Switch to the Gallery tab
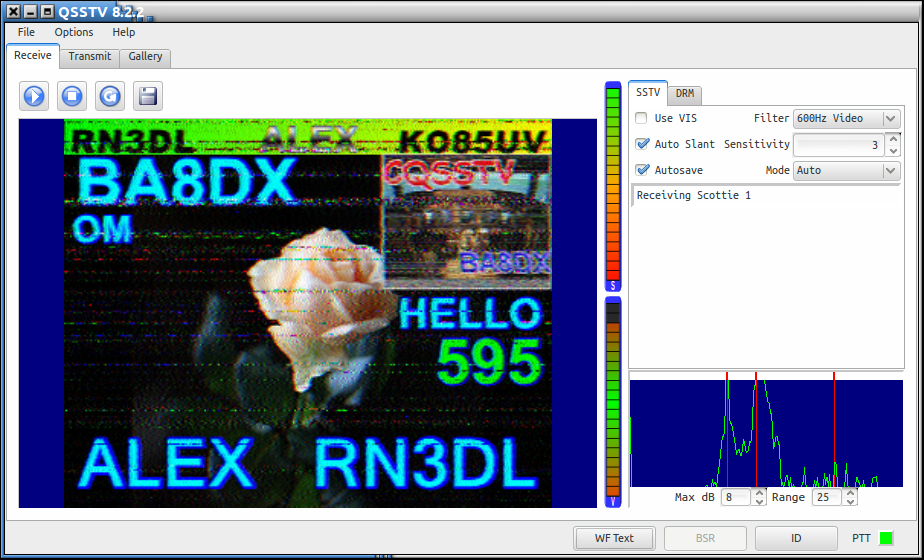This screenshot has height=560, width=924. 145,57
